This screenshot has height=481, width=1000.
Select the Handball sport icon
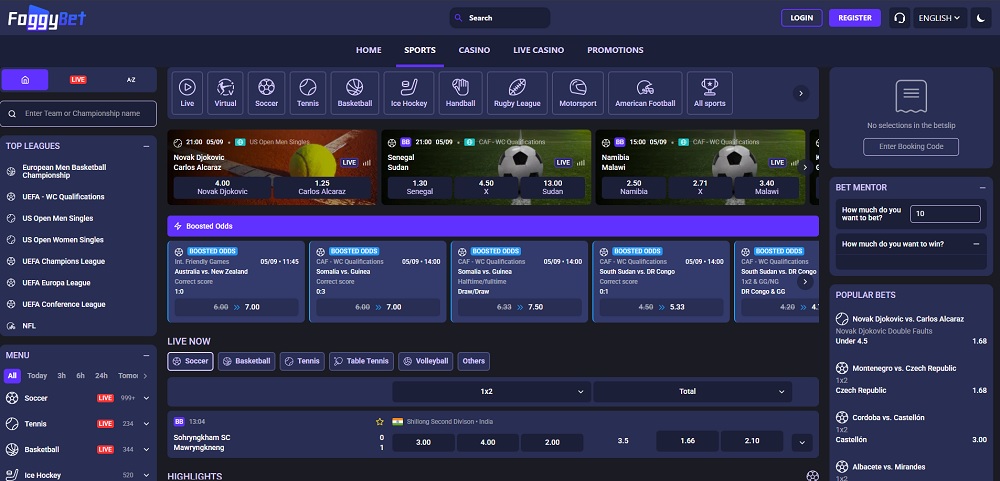[461, 91]
